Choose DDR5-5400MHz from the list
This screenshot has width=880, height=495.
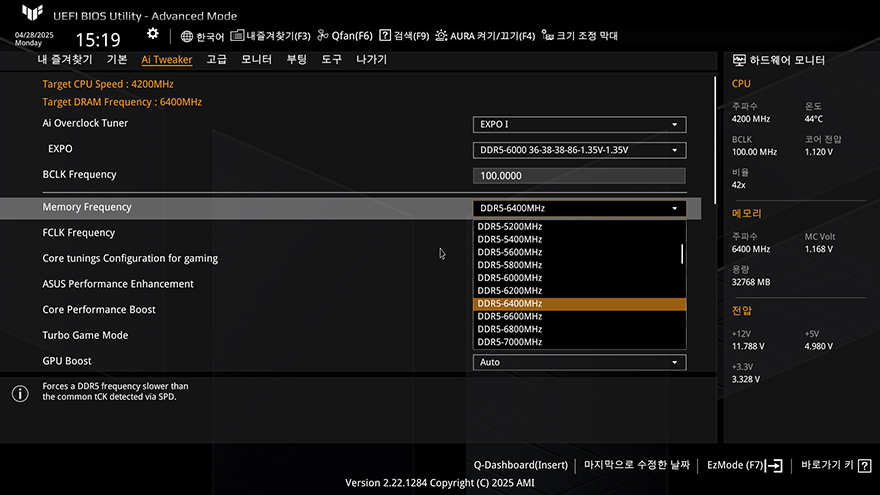click(x=579, y=240)
